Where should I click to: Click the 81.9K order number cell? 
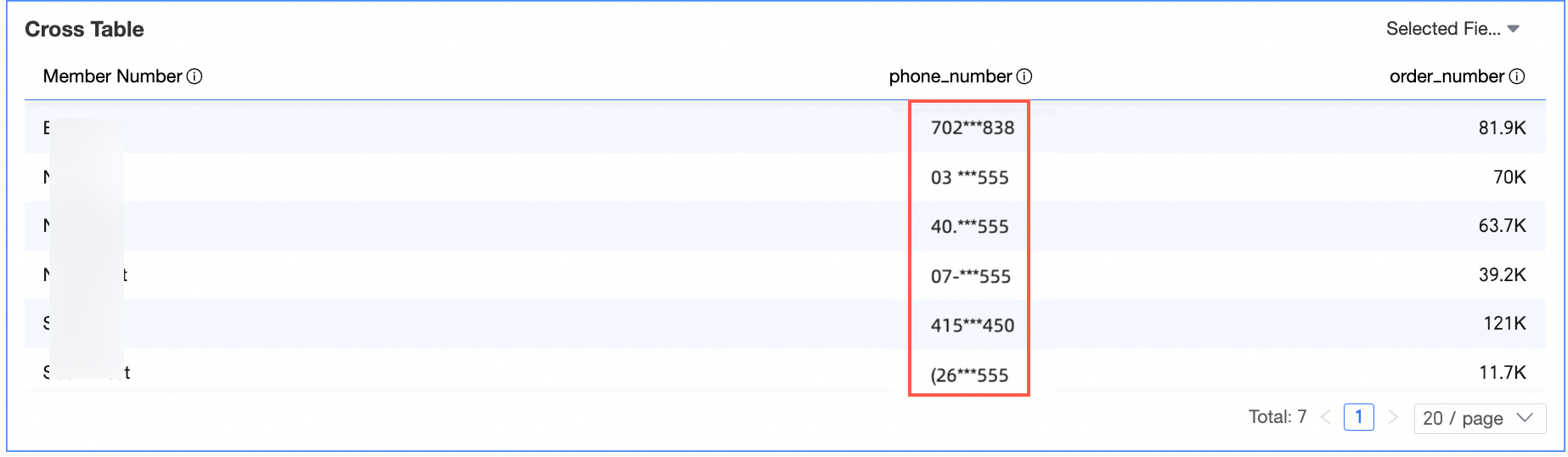pos(1503,127)
